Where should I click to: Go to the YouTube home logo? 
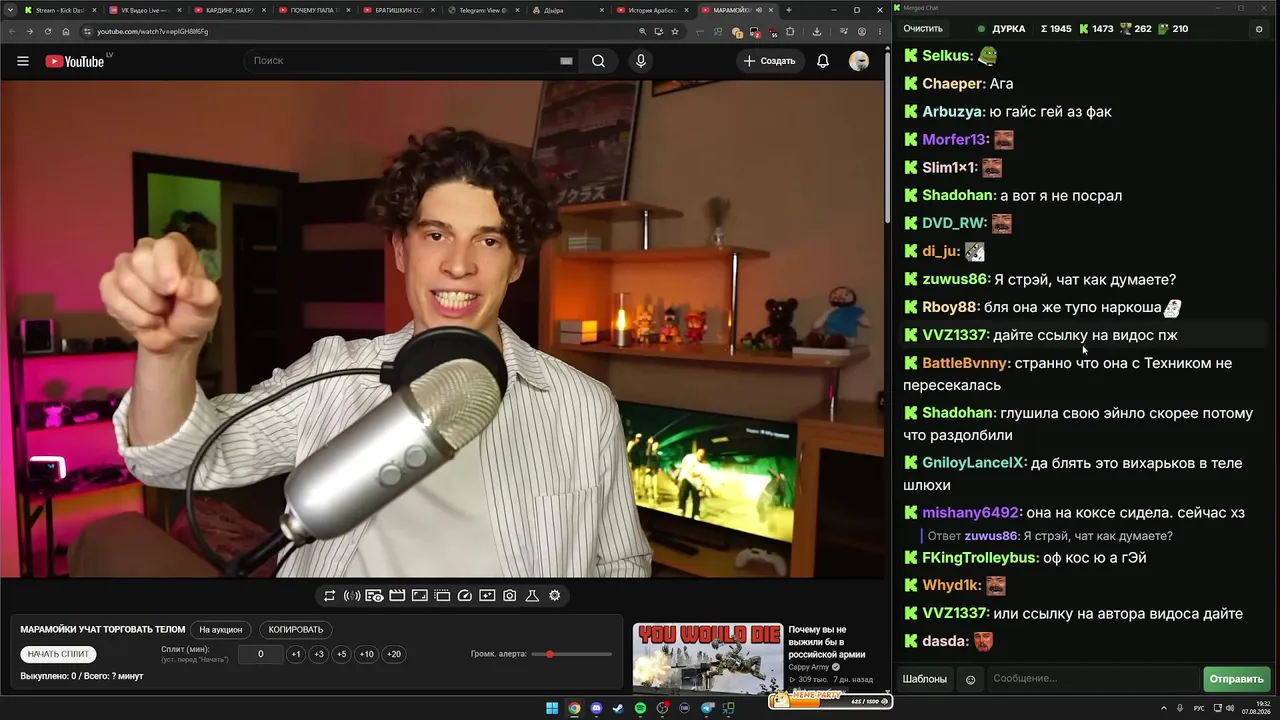(75, 61)
